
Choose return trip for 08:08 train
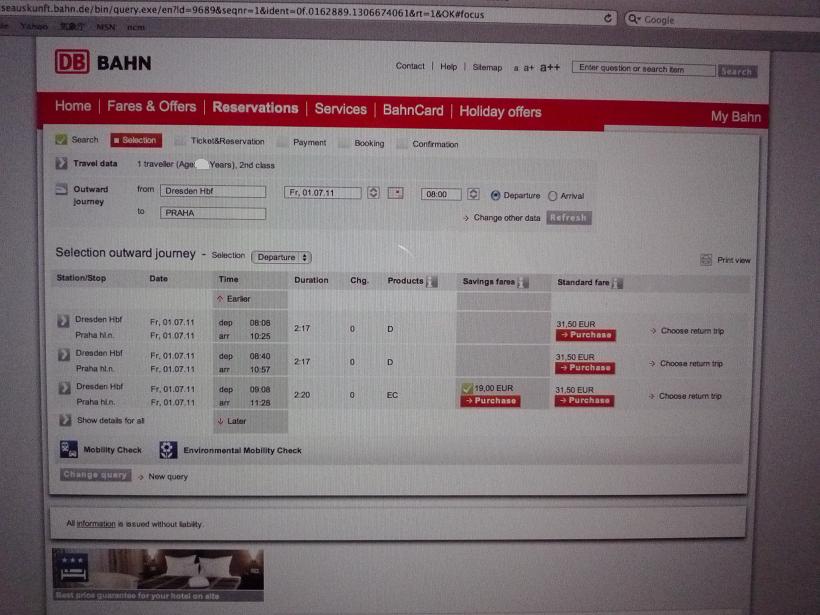688,331
